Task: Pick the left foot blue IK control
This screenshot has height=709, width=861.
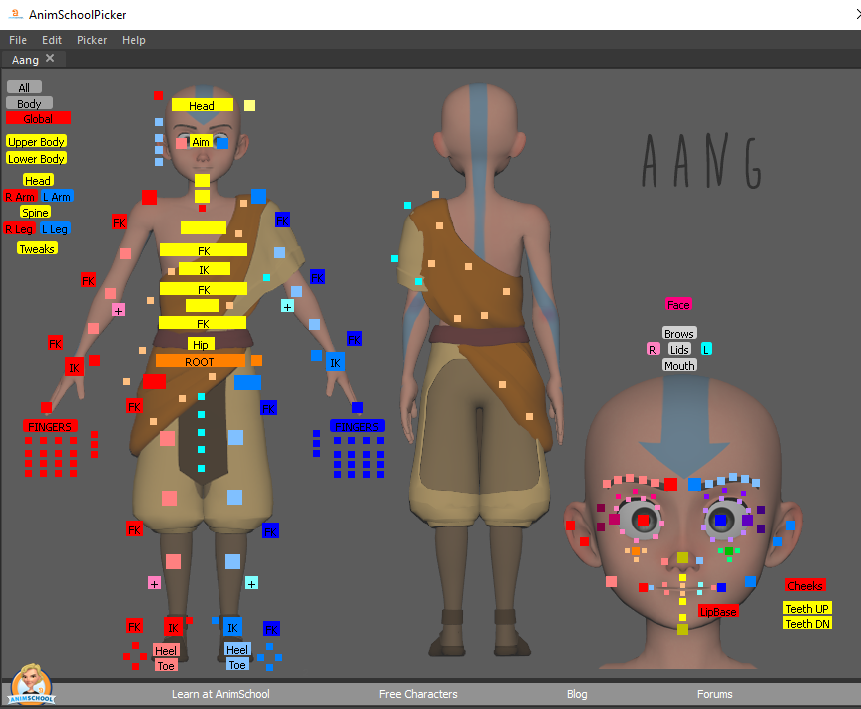Action: (232, 627)
